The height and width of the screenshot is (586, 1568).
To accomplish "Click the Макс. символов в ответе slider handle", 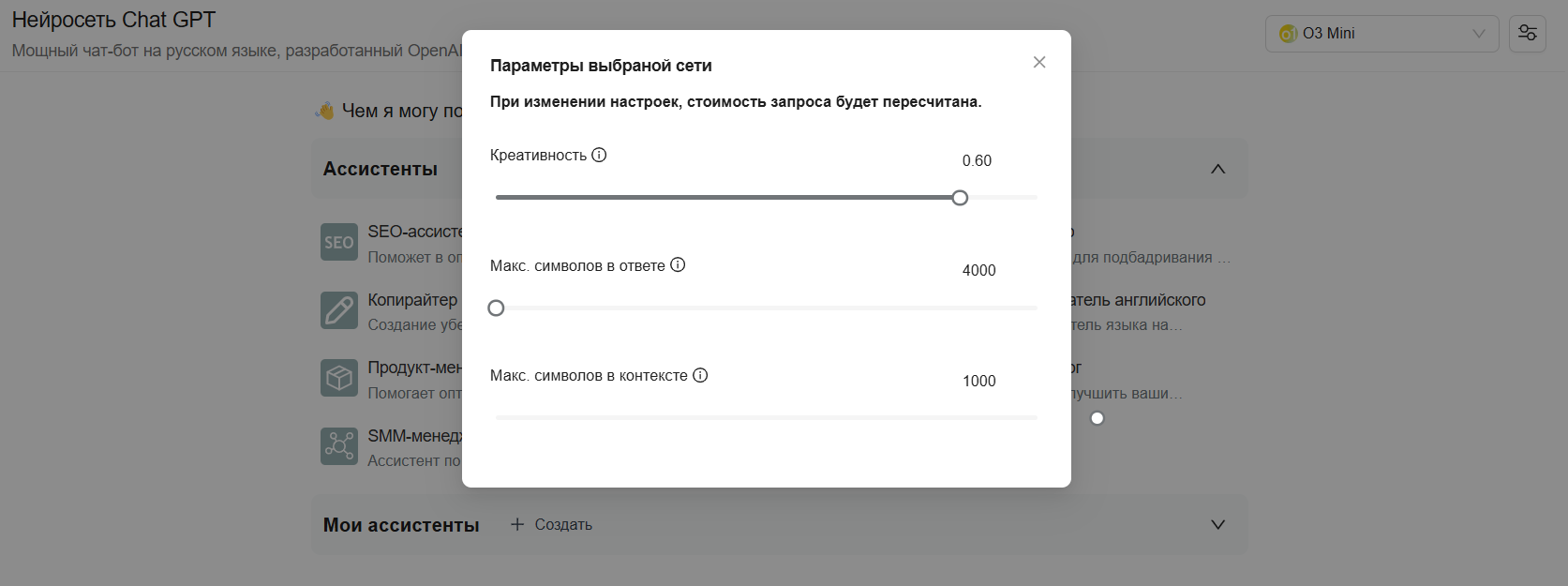I will 496,308.
